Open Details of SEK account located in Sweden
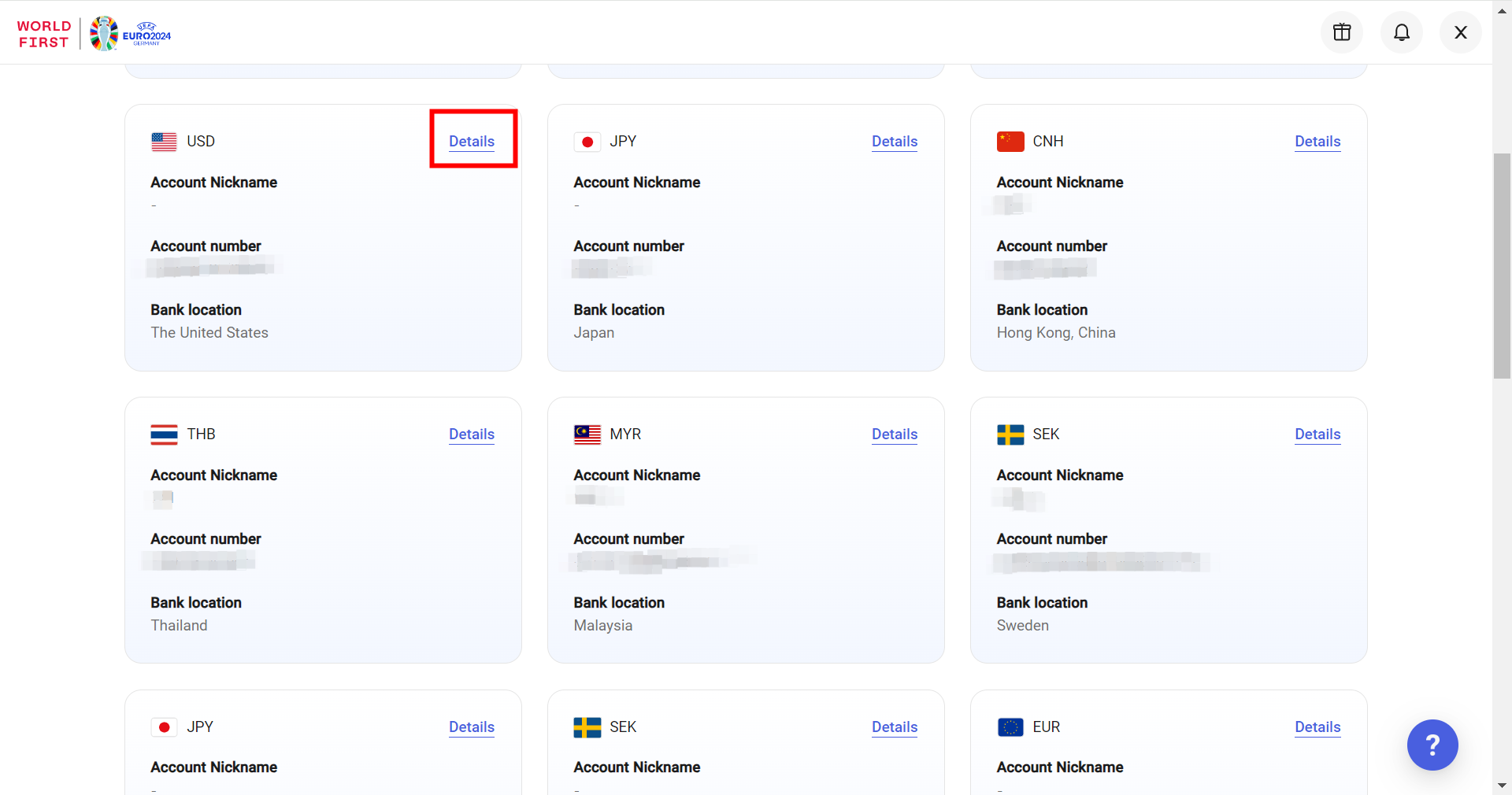 point(1317,434)
